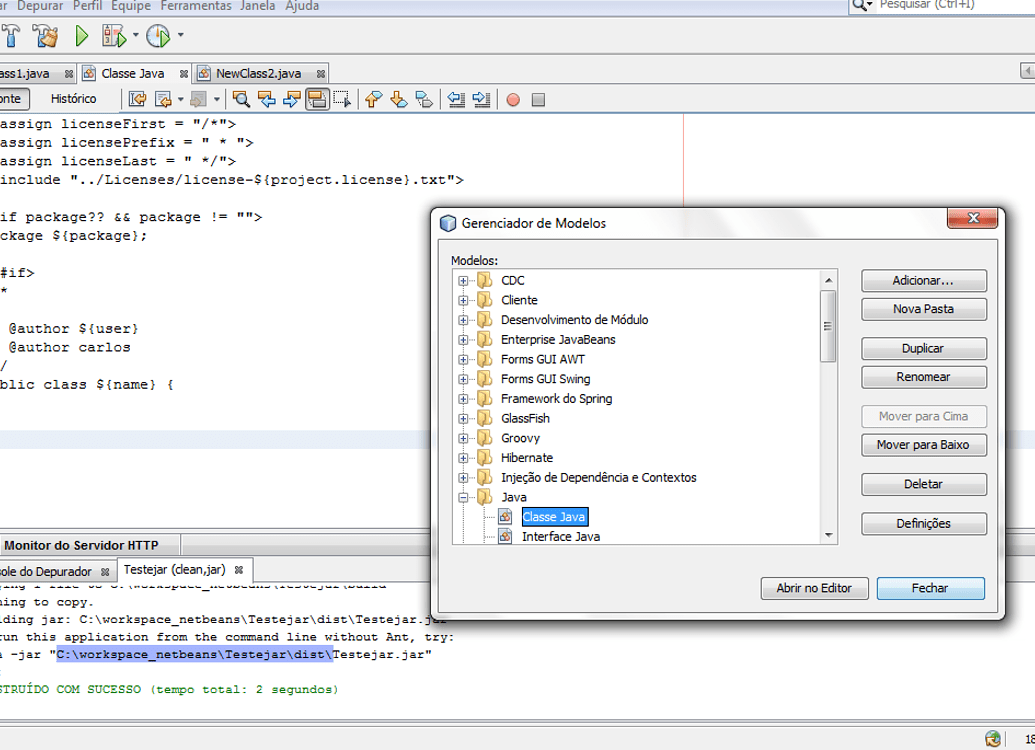Click the Definições button
Screen dimensions: 1035x750
coord(923,524)
